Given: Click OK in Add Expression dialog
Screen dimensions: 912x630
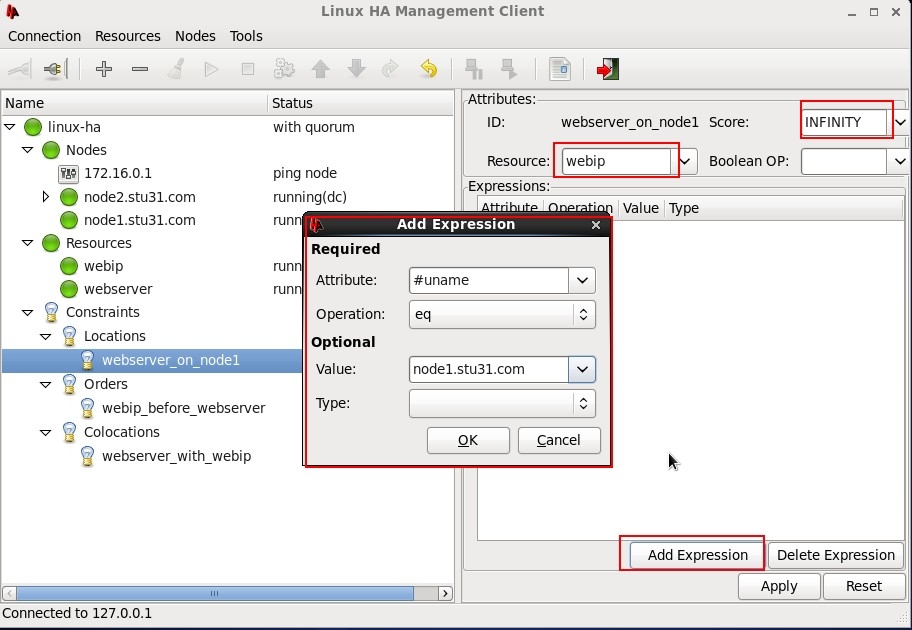Looking at the screenshot, I should [468, 440].
